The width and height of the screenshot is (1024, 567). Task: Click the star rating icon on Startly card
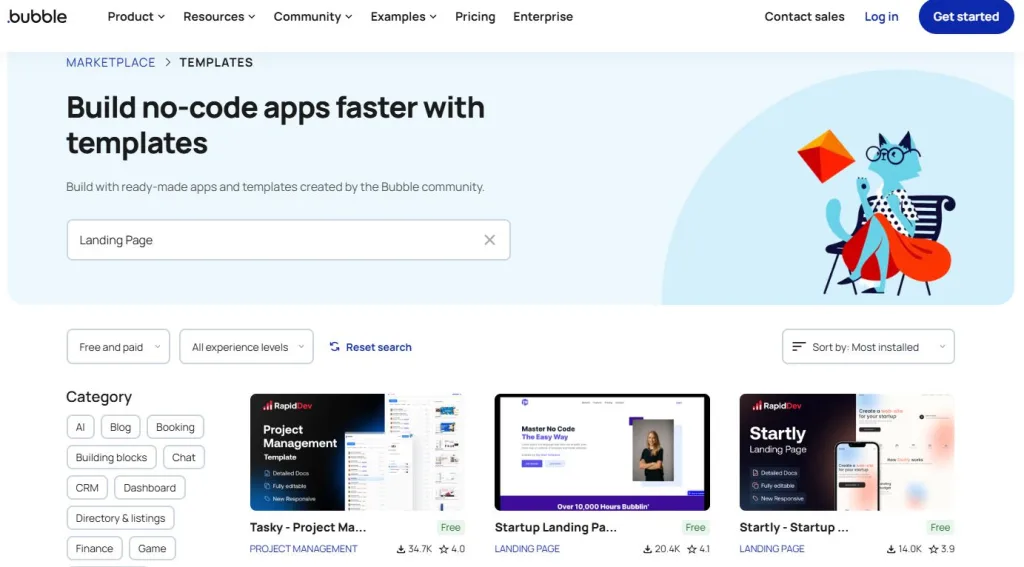point(934,549)
